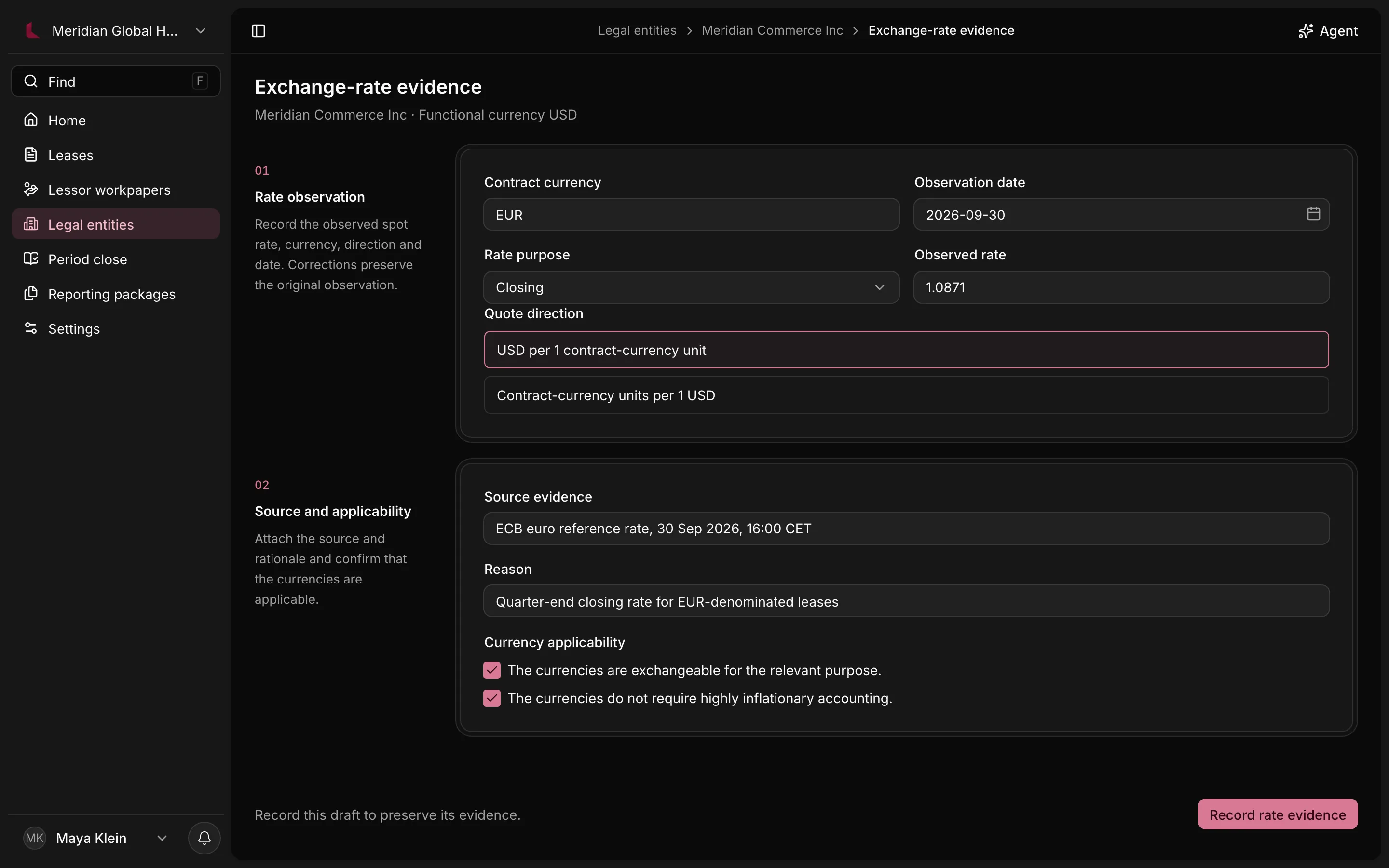Click the Observation date 2026-09-30 field
Screen dimensions: 1389x868
click(x=1121, y=214)
